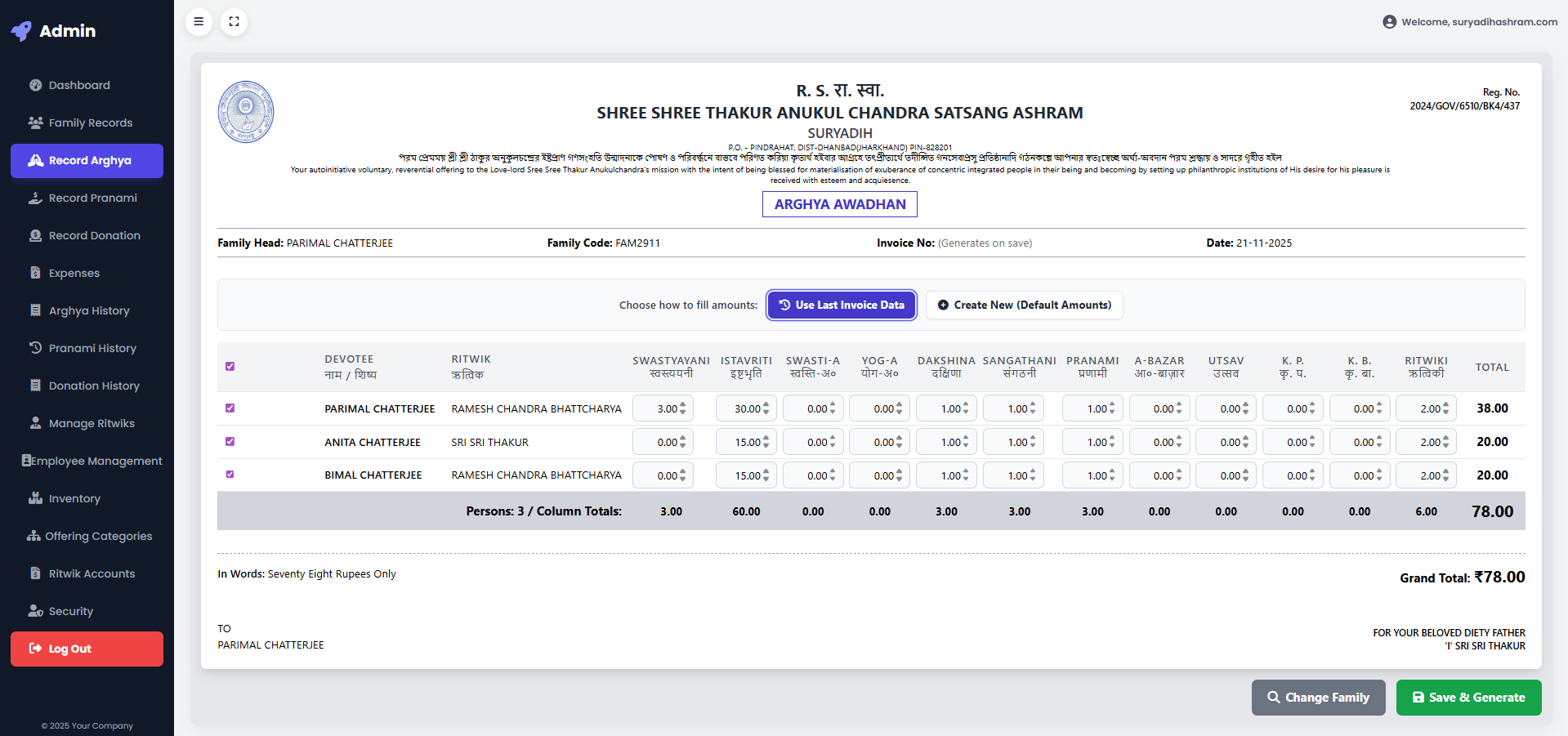The width and height of the screenshot is (1568, 736).
Task: Click Dakshina amount field for Anita Chatterjee
Action: (941, 442)
